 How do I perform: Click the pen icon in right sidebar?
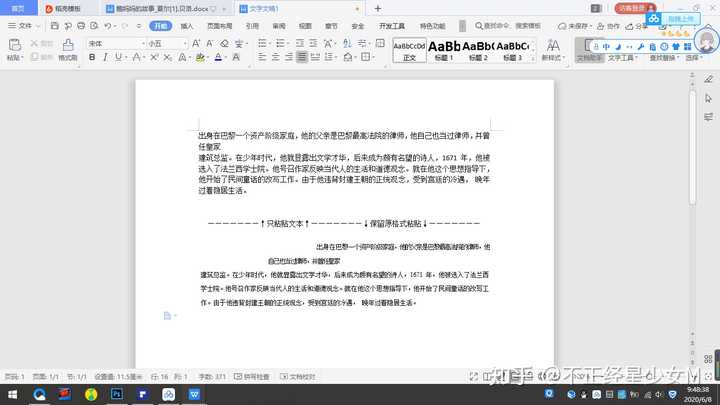click(x=709, y=79)
